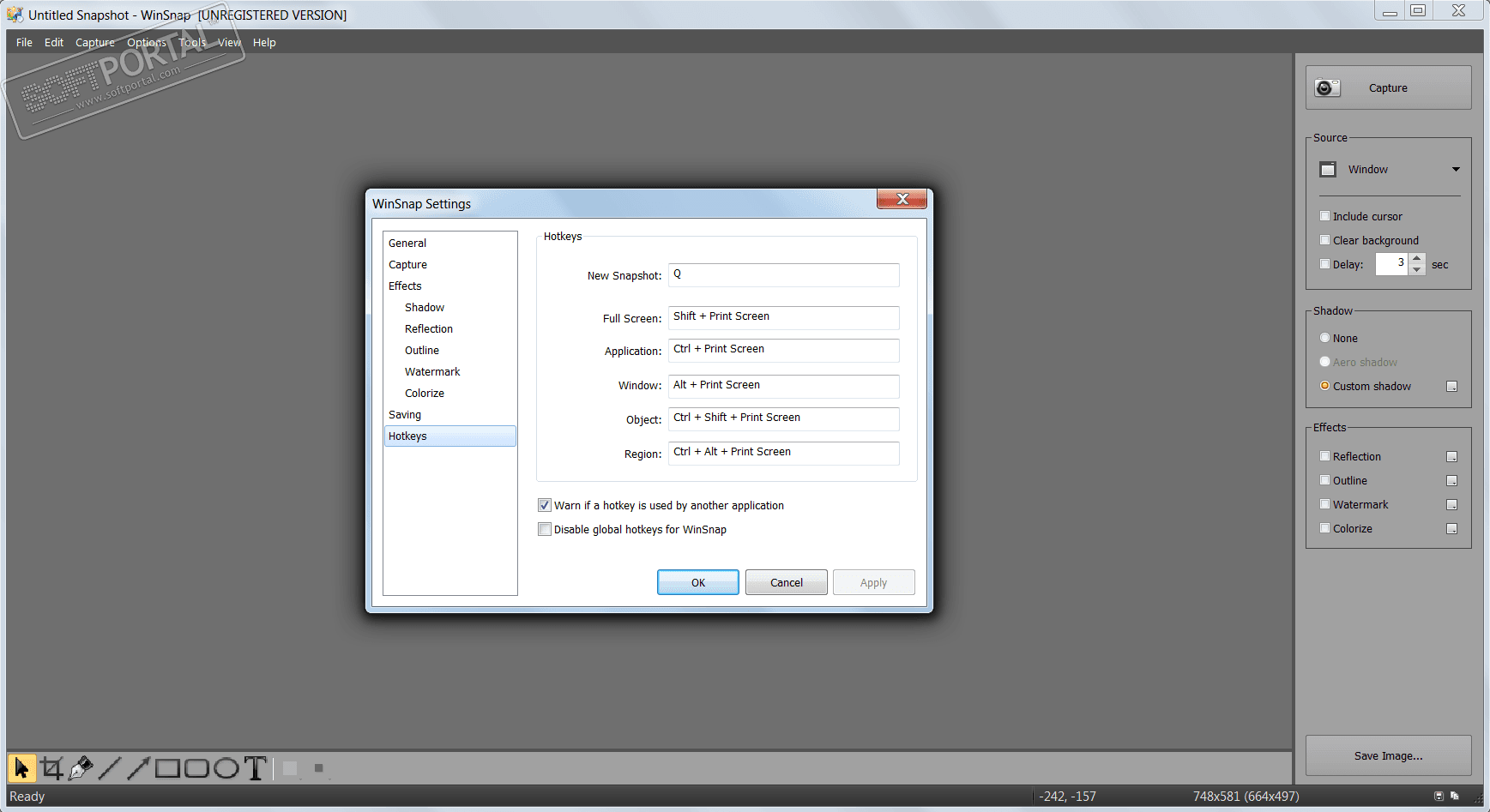1490x812 pixels.
Task: Enable Clear background checkbox
Action: [x=1324, y=240]
